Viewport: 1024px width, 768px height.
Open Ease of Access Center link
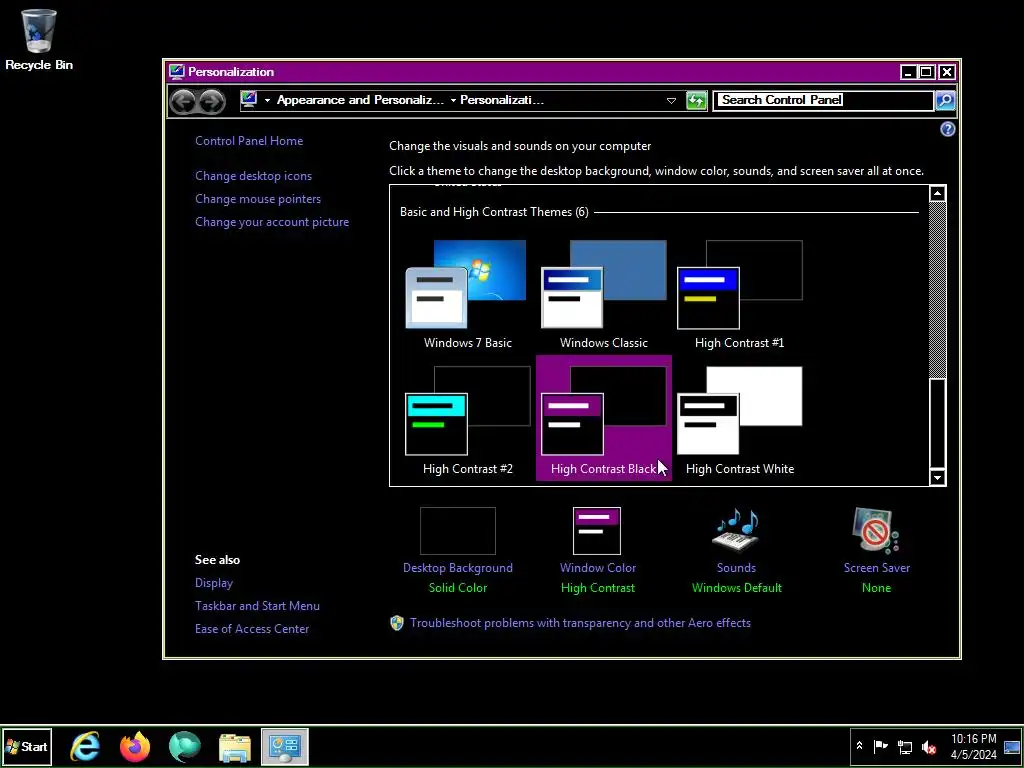tap(252, 629)
